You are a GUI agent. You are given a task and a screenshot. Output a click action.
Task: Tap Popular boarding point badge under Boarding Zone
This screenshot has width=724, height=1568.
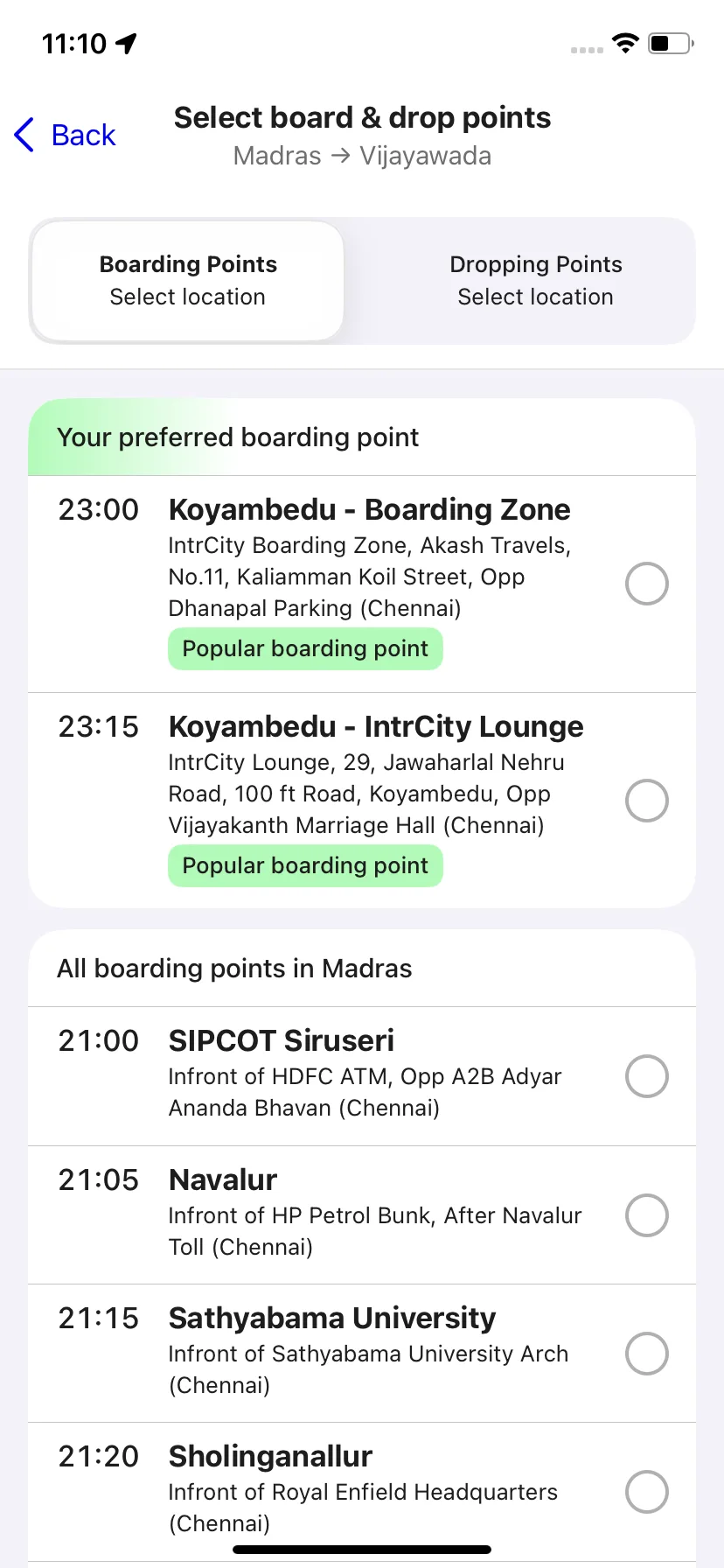305,649
